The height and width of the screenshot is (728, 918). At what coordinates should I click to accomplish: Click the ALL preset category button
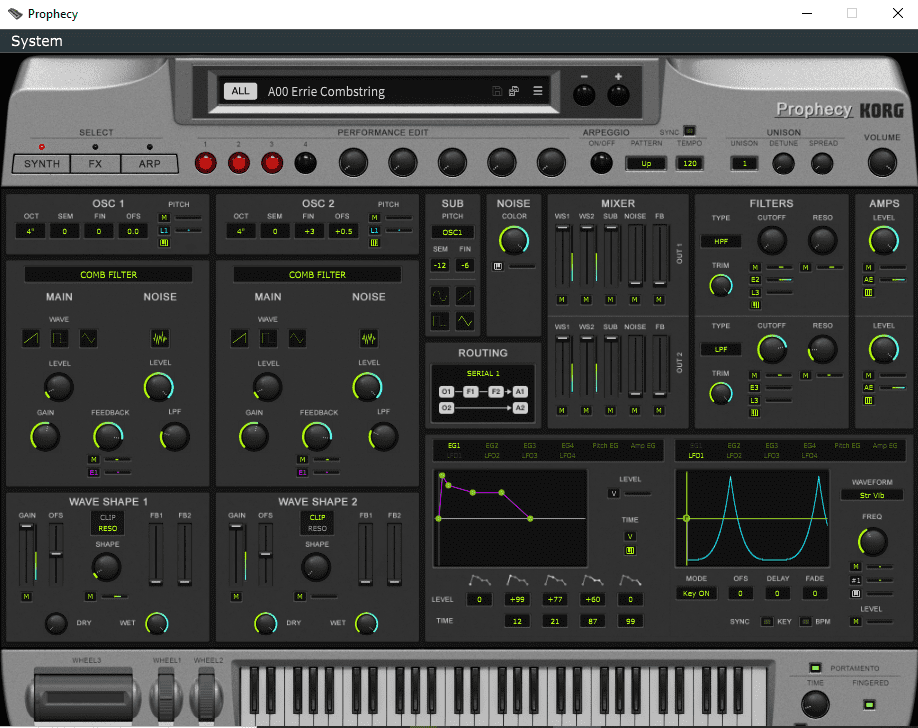pos(240,91)
